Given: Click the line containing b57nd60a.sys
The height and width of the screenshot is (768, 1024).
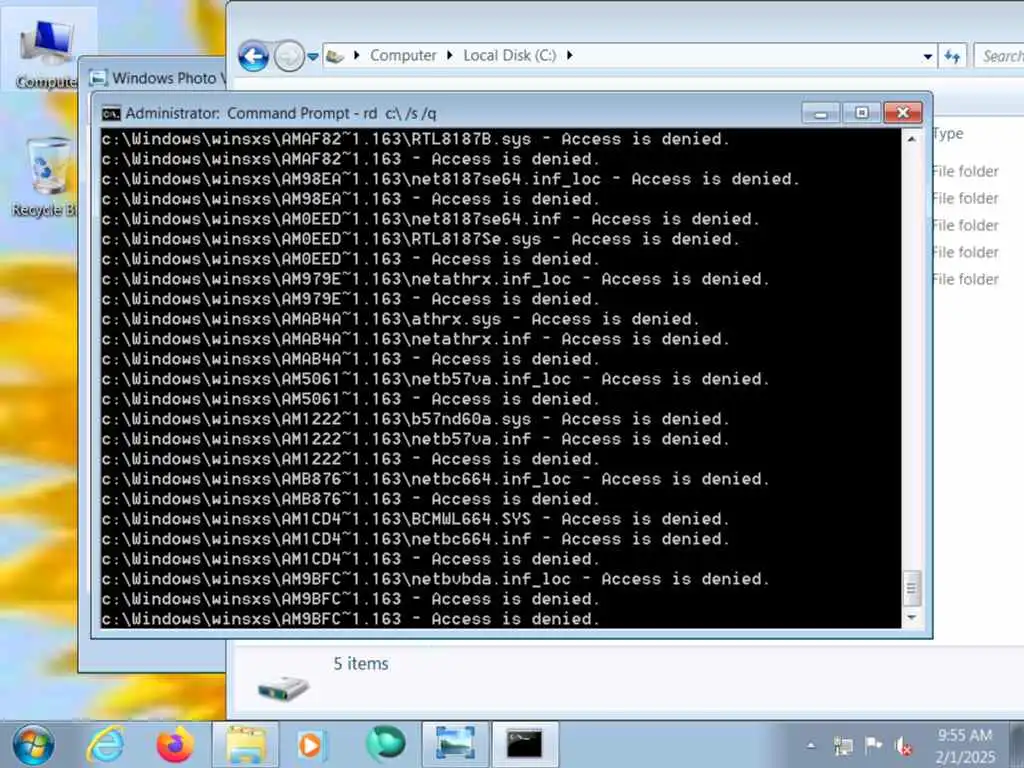Looking at the screenshot, I should (415, 419).
